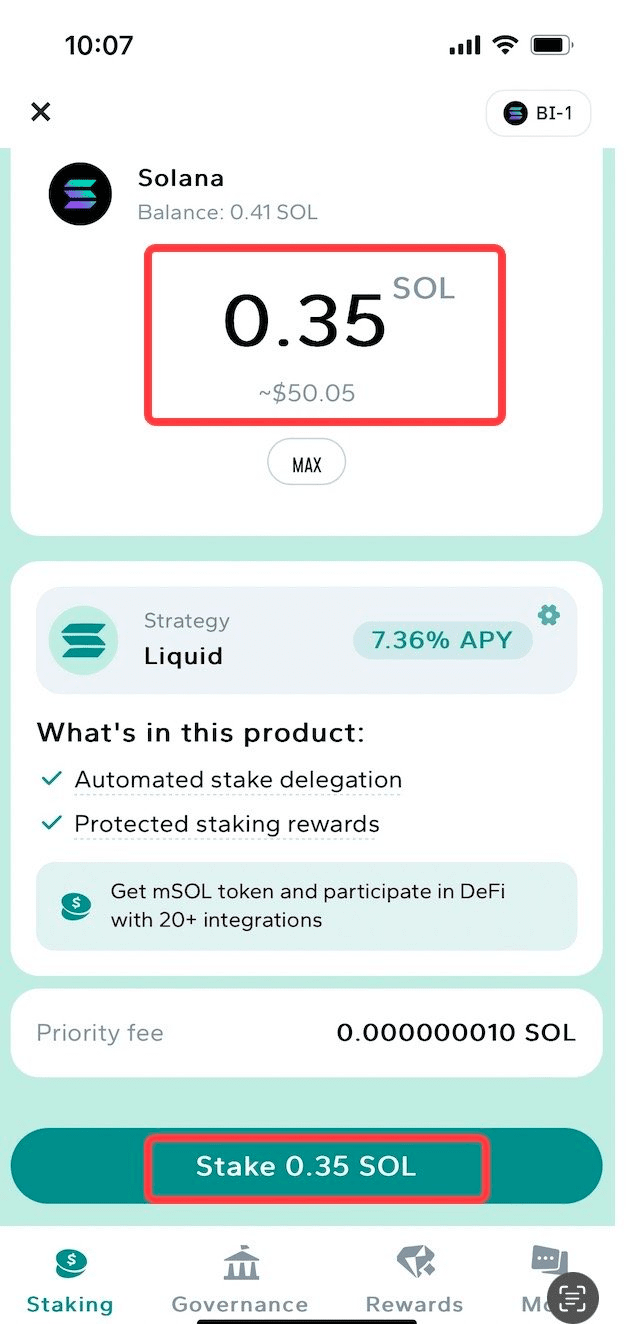Edit the 0.35 SOL amount field

[305, 321]
